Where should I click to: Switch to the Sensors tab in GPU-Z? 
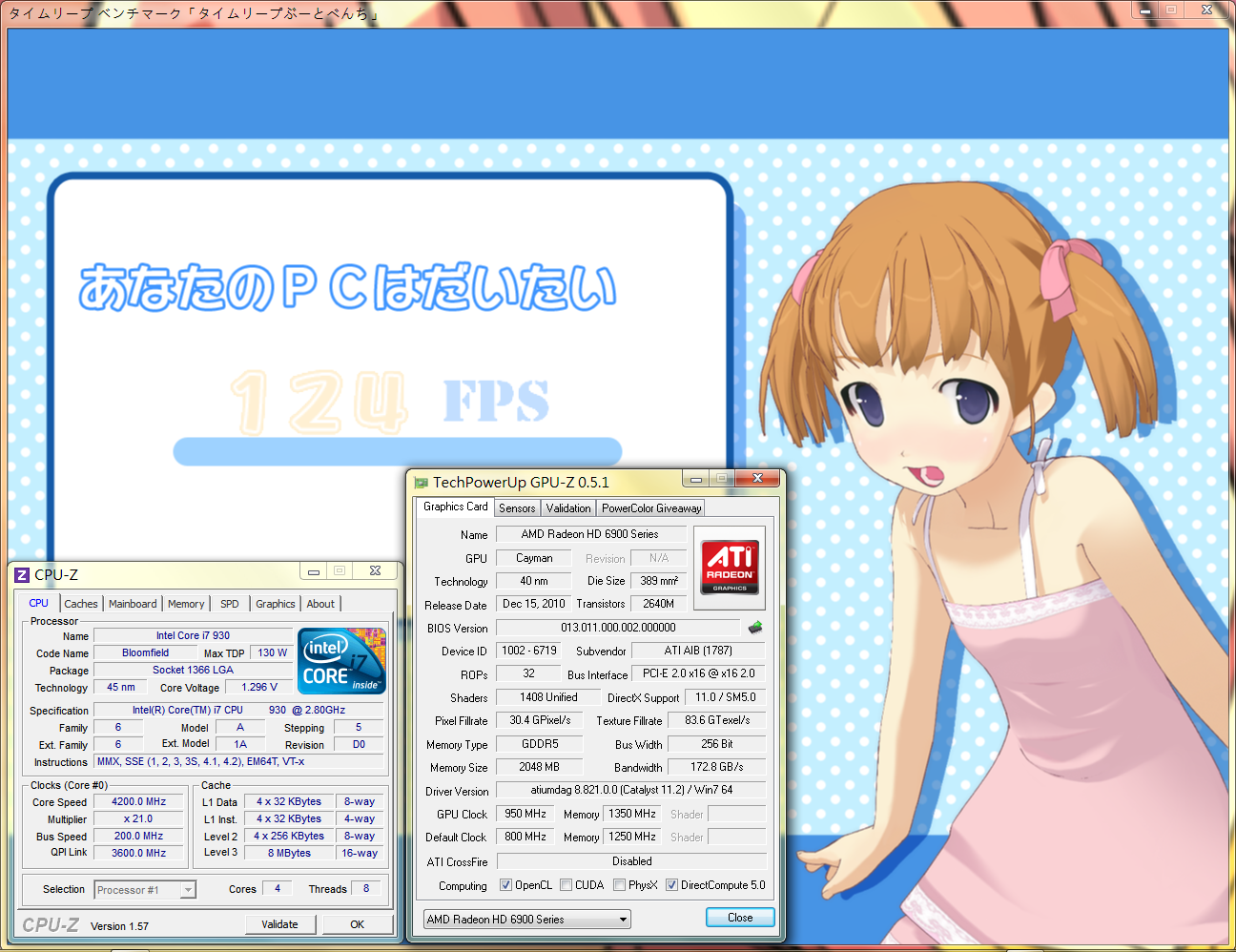(517, 508)
